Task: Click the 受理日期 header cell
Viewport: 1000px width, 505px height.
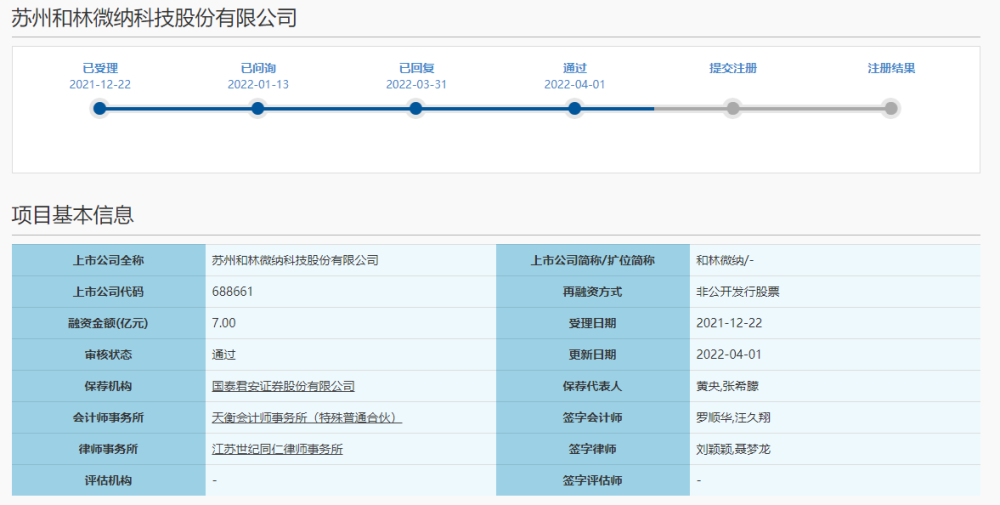Action: 592,323
